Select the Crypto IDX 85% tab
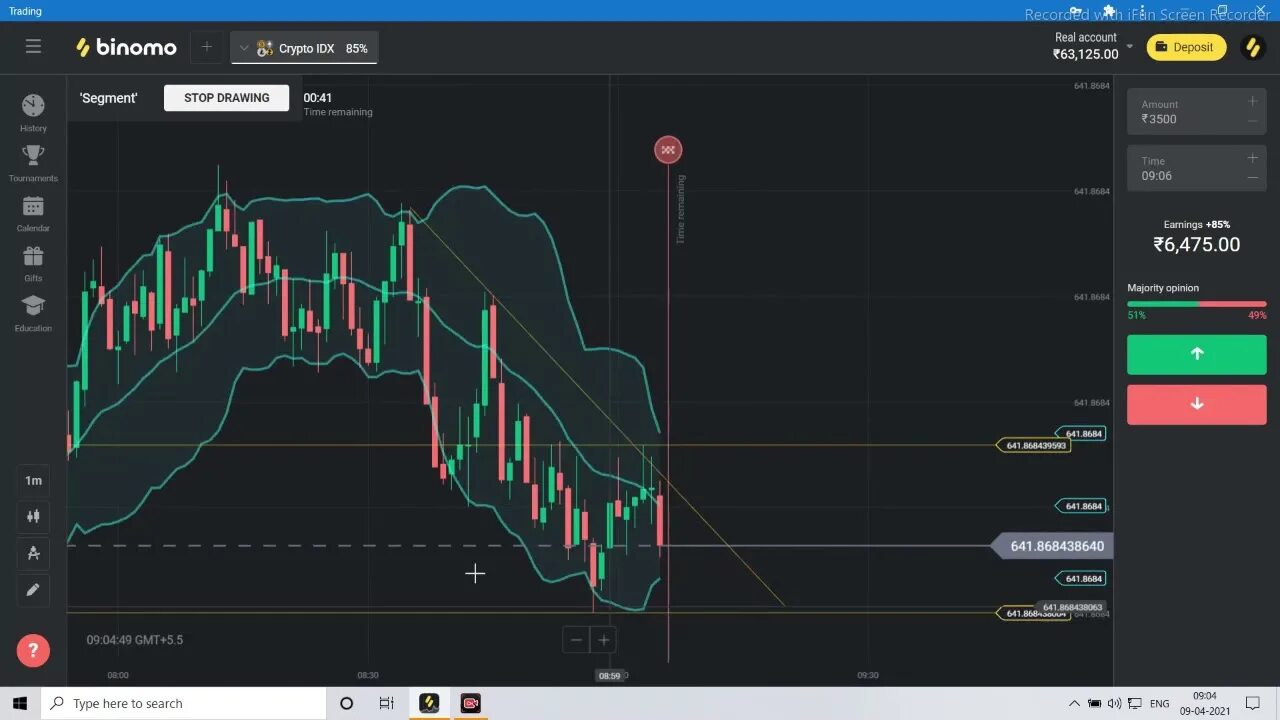The image size is (1280, 720). 304,48
